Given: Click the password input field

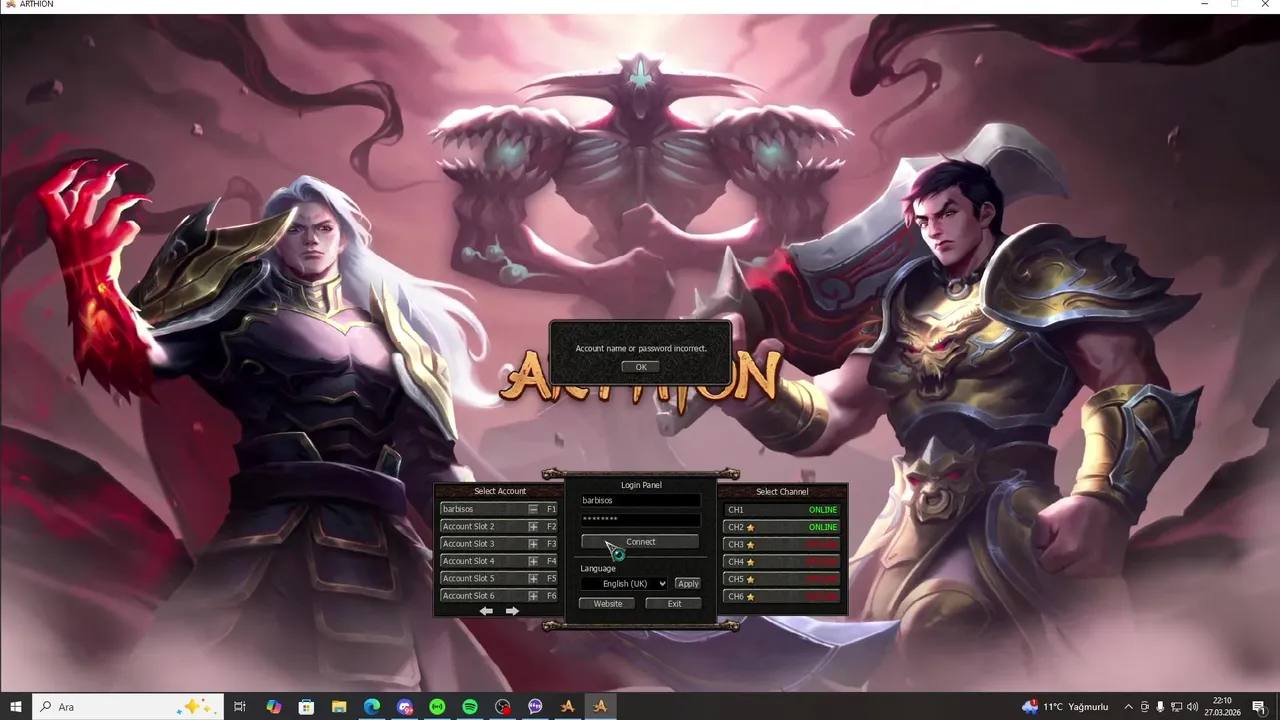Looking at the screenshot, I should tap(640, 520).
